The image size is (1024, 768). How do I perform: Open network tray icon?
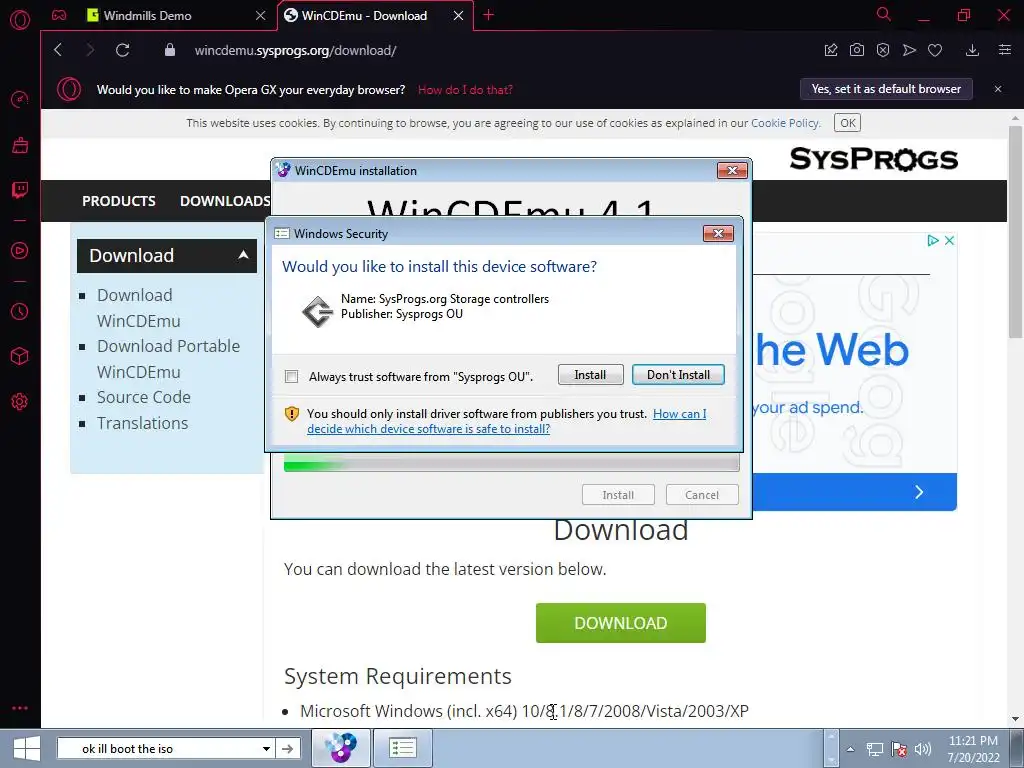pos(874,749)
